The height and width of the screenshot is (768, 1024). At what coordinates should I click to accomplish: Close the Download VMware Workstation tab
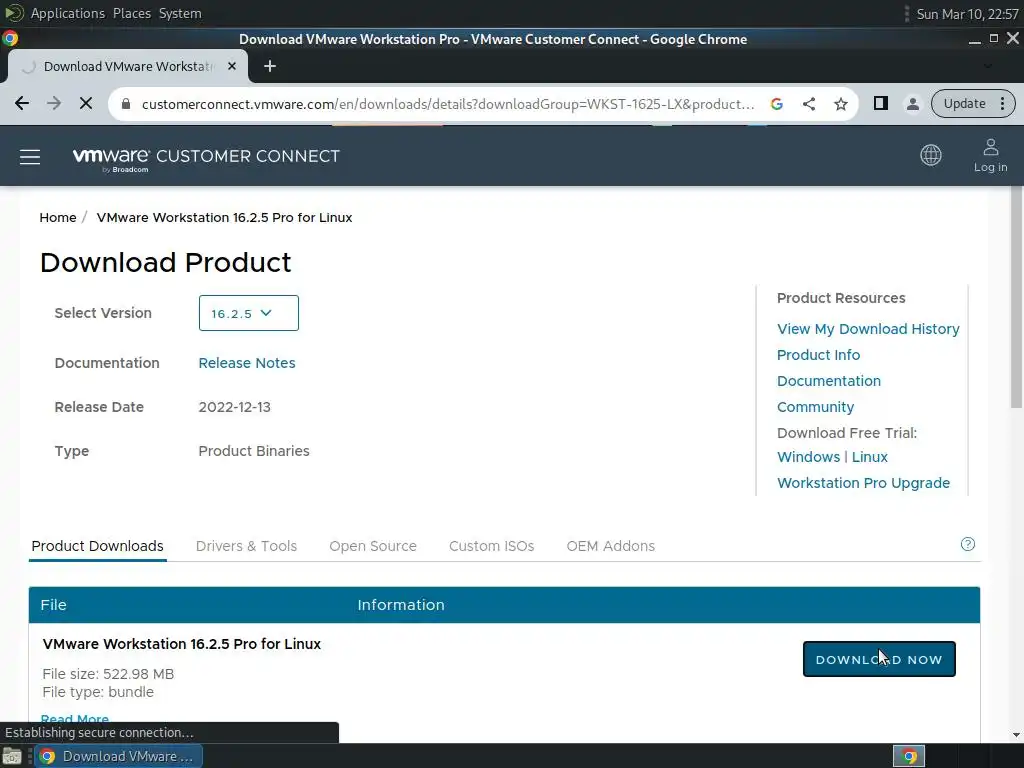coord(232,66)
